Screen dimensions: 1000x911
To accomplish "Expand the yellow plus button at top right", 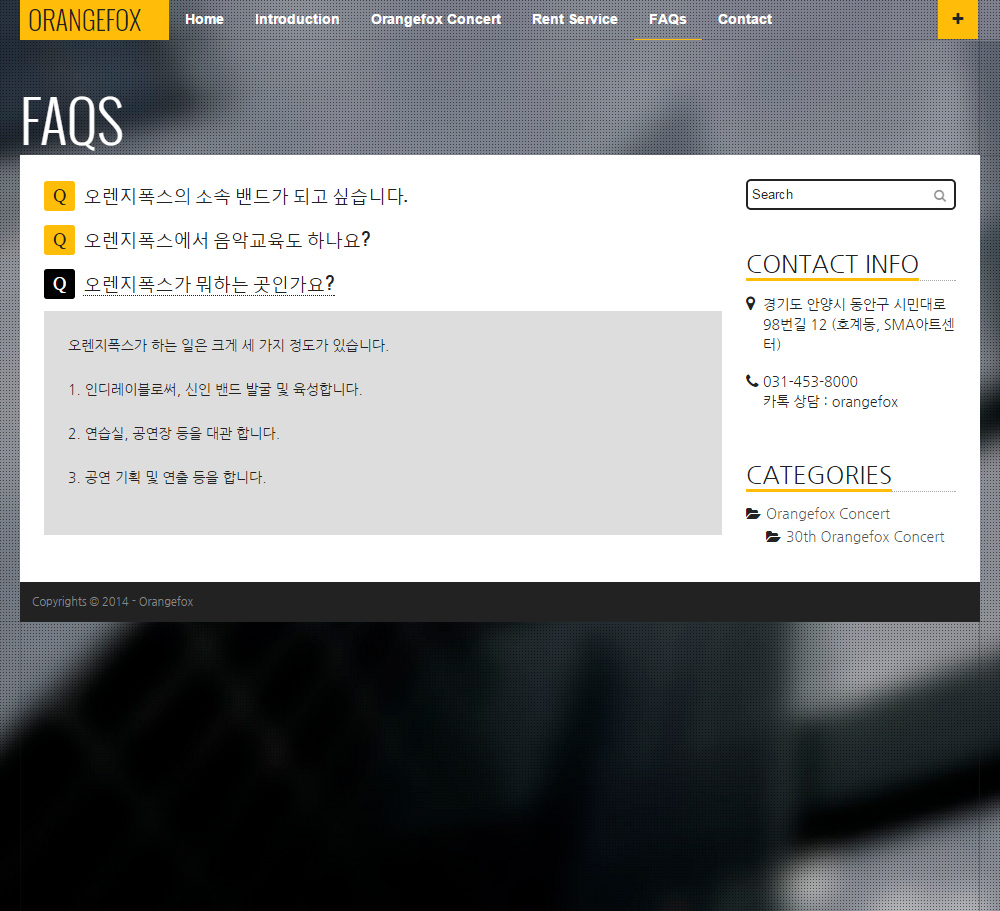I will (958, 19).
